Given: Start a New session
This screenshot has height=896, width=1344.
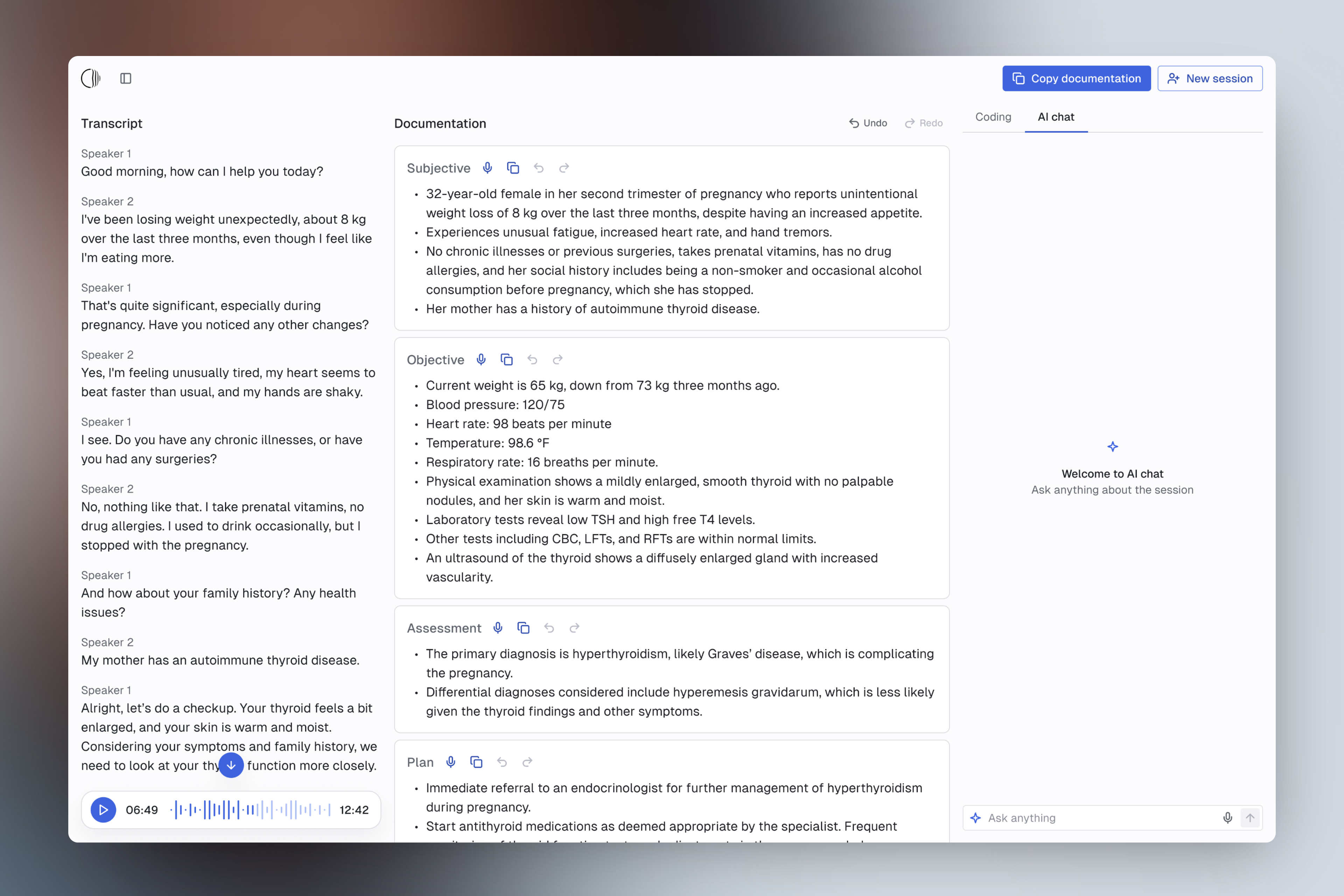Looking at the screenshot, I should coord(1210,78).
